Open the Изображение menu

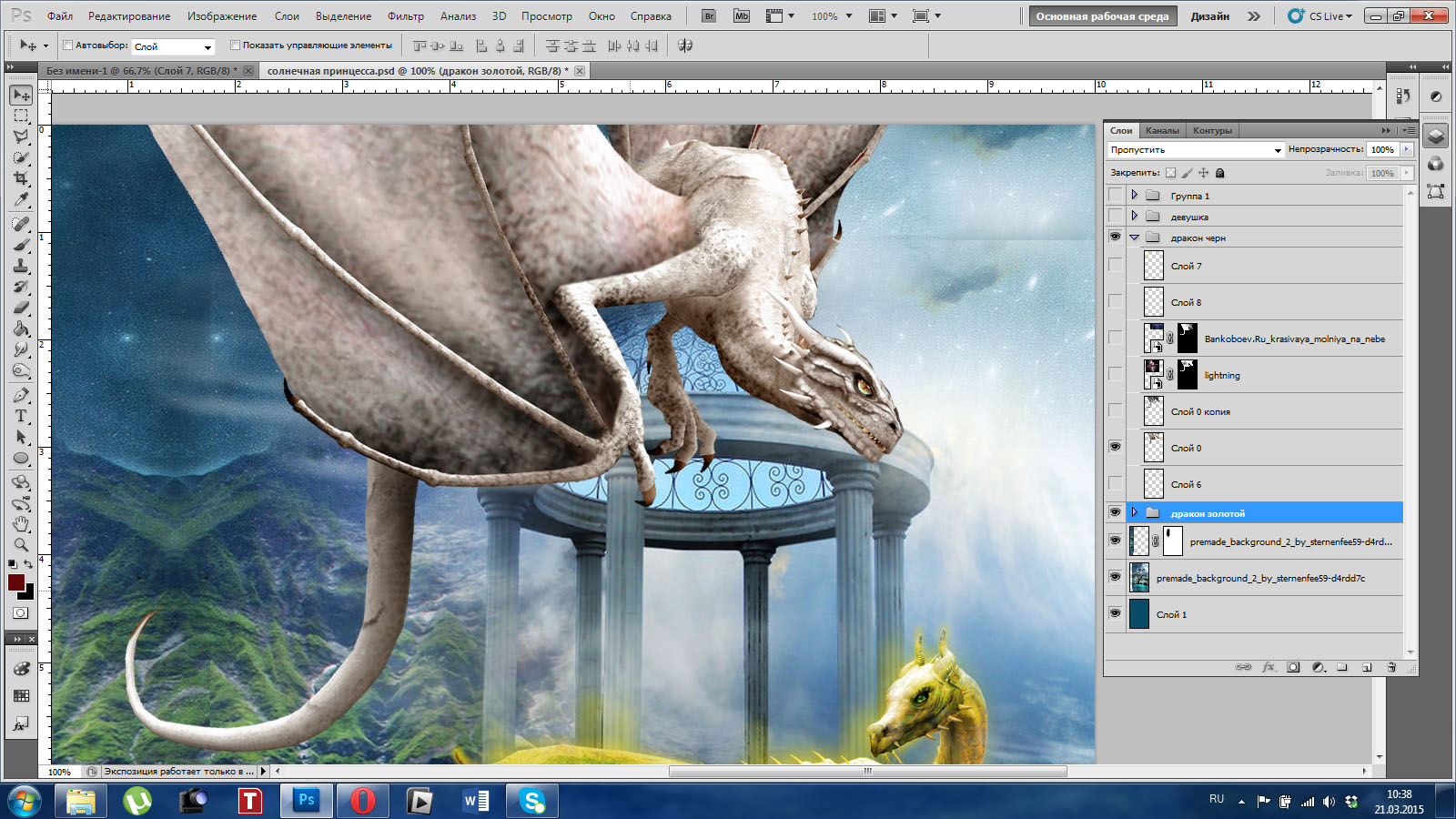tap(222, 16)
